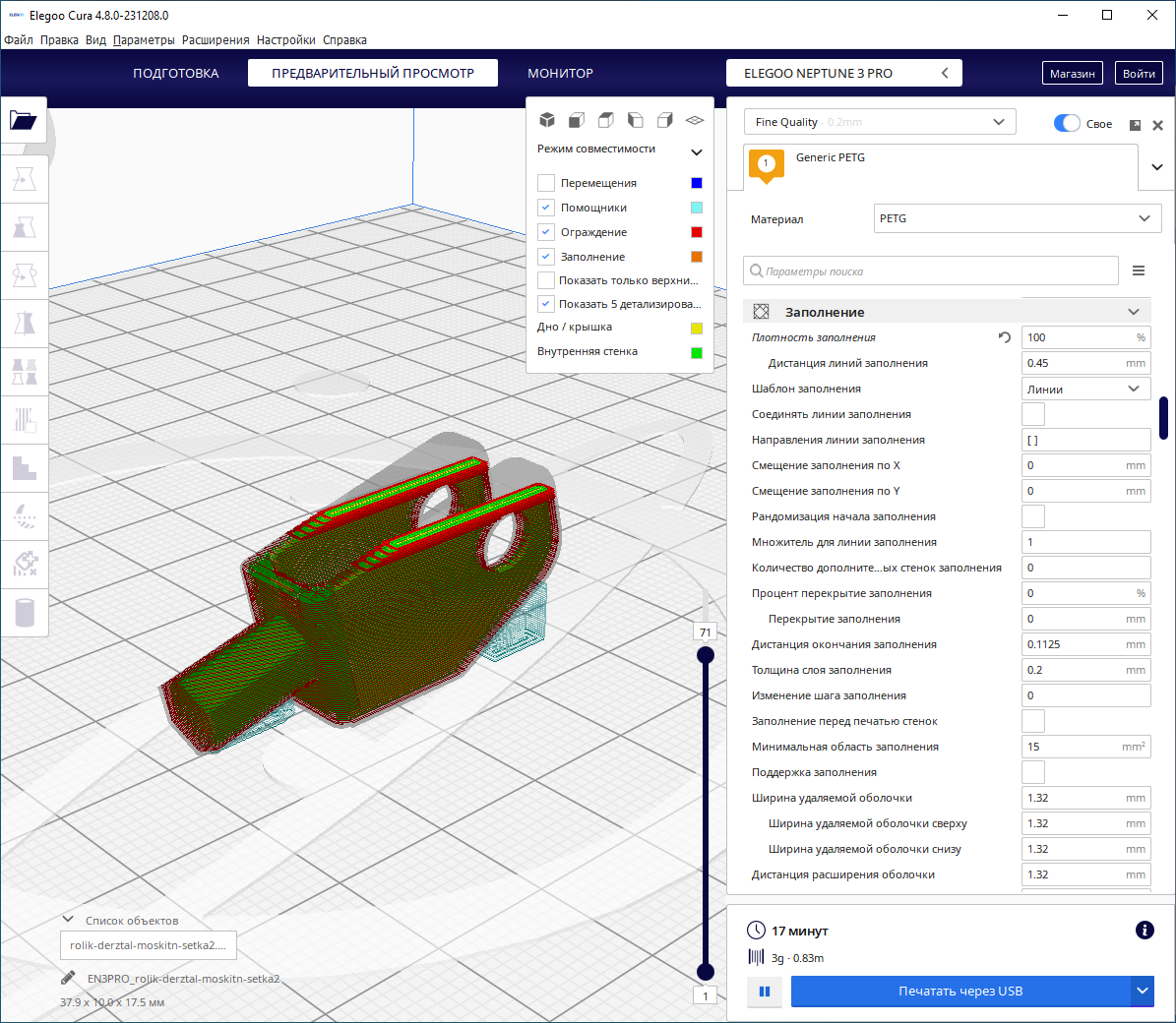Screen dimensions: 1176x1023
Task: Click the Магазин button
Action: [1072, 74]
